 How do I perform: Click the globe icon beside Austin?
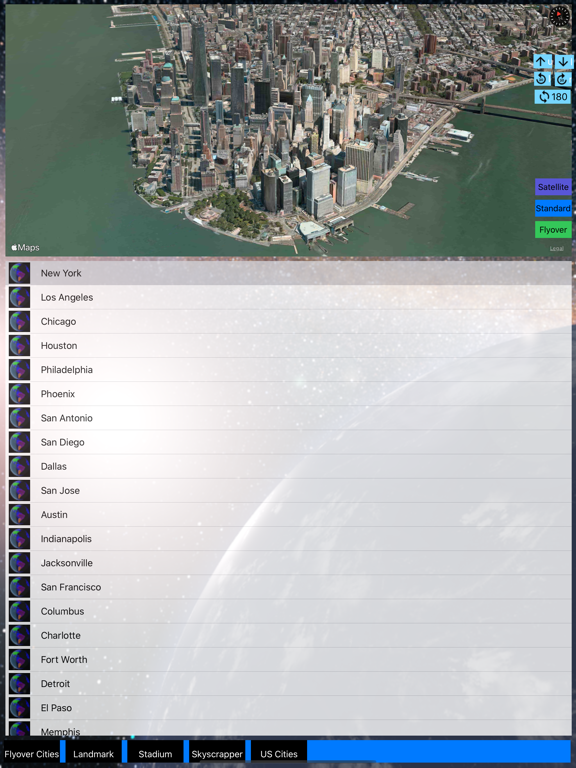[x=20, y=515]
